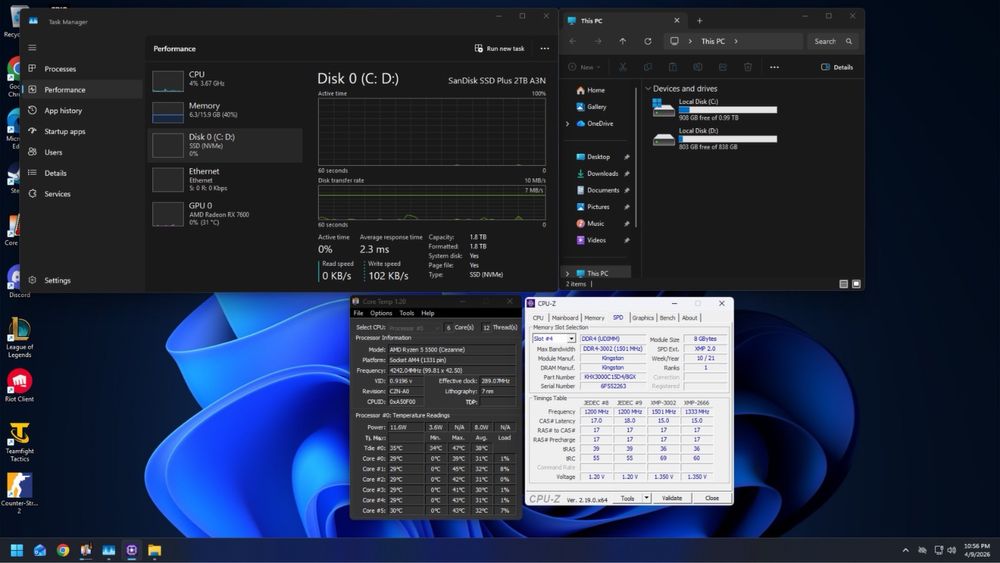Viewport: 1000px width, 563px height.
Task: Click Disk 0 active time graph
Action: 432,132
